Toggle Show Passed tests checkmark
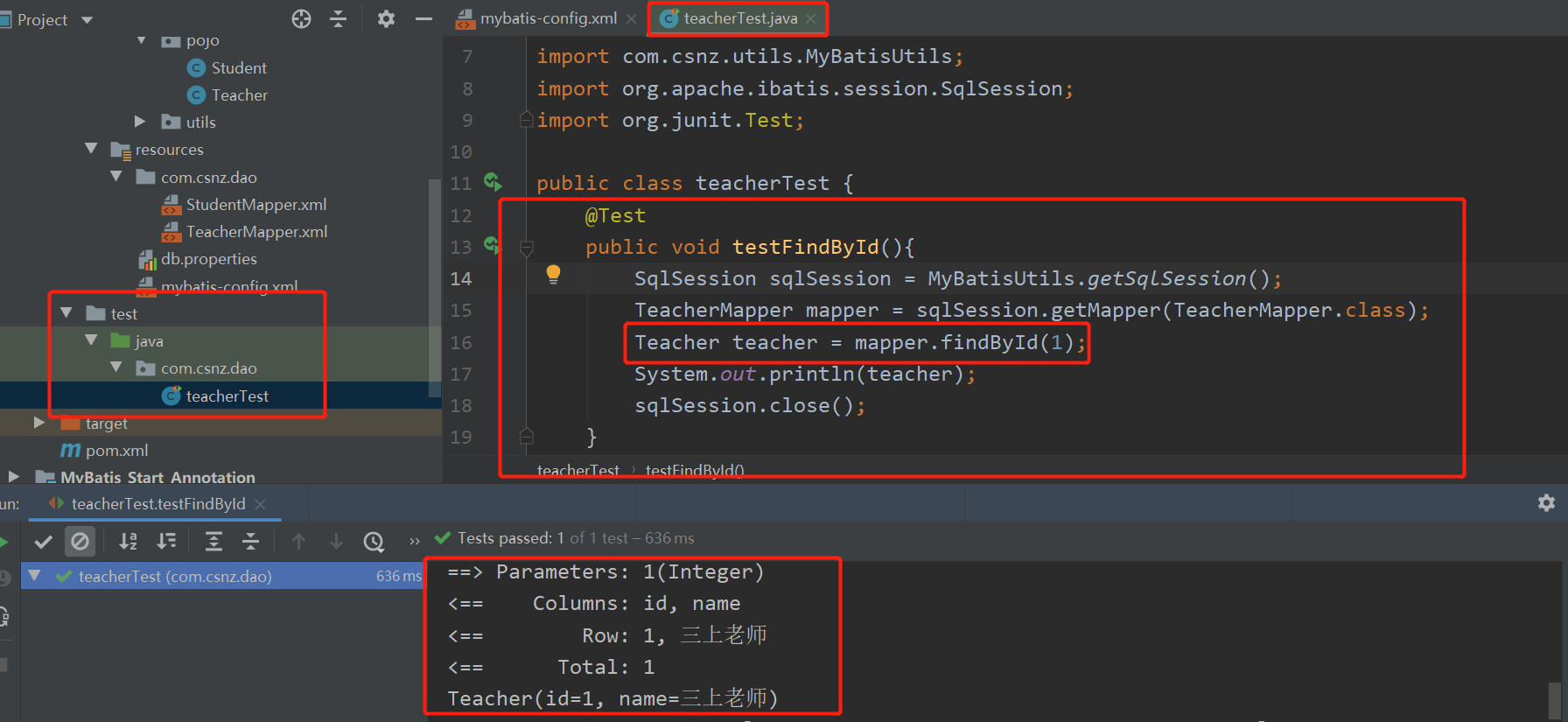 click(43, 542)
